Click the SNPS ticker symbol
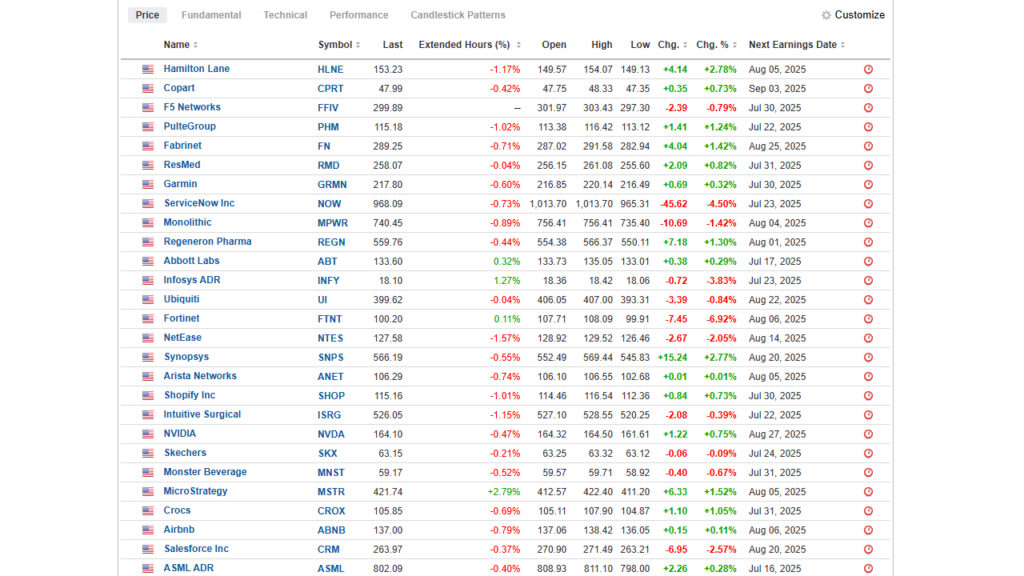Viewport: 1024px width, 576px height. tap(330, 357)
